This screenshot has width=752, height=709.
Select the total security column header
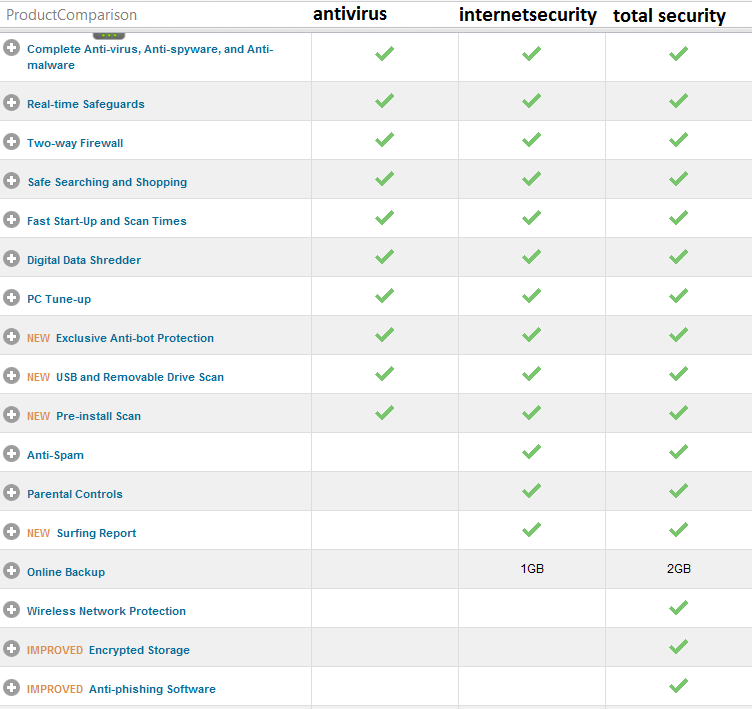pyautogui.click(x=669, y=15)
